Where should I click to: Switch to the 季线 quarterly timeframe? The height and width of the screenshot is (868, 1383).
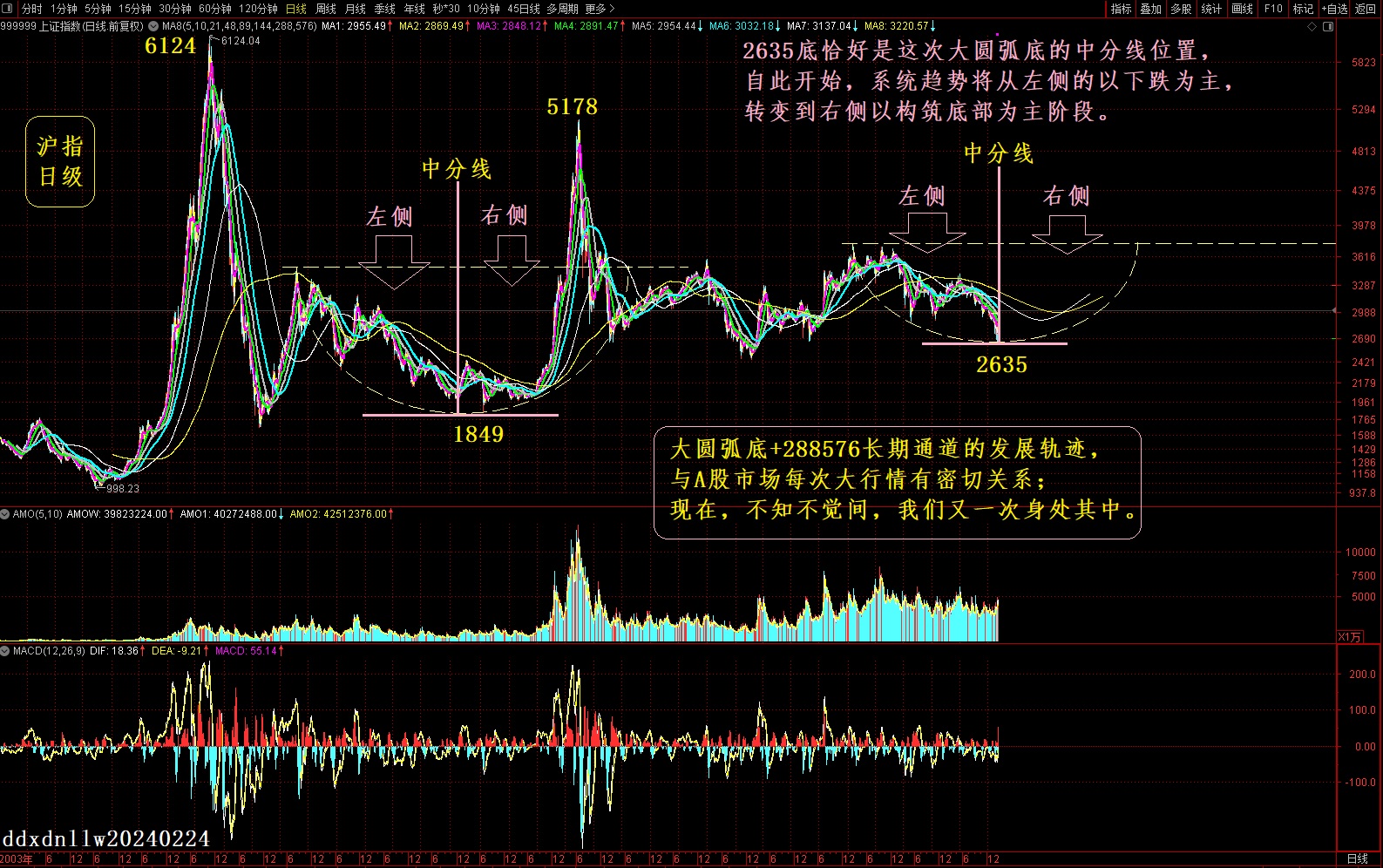click(x=385, y=9)
